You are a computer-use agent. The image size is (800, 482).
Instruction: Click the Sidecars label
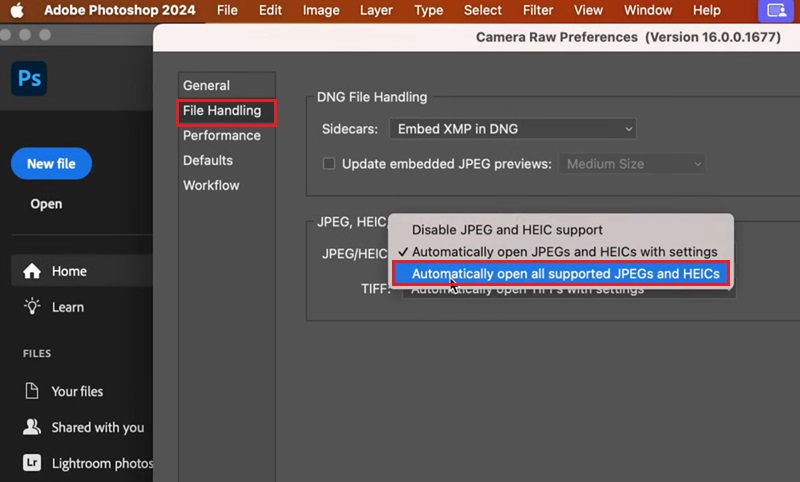(x=350, y=129)
